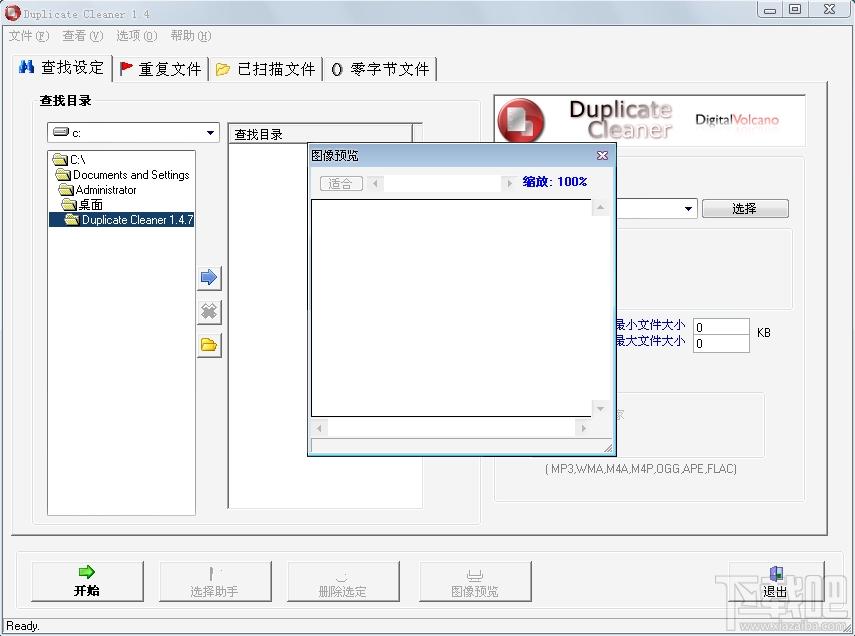The width and height of the screenshot is (855, 636).
Task: Open the 选项(O) menu
Action: (136, 36)
